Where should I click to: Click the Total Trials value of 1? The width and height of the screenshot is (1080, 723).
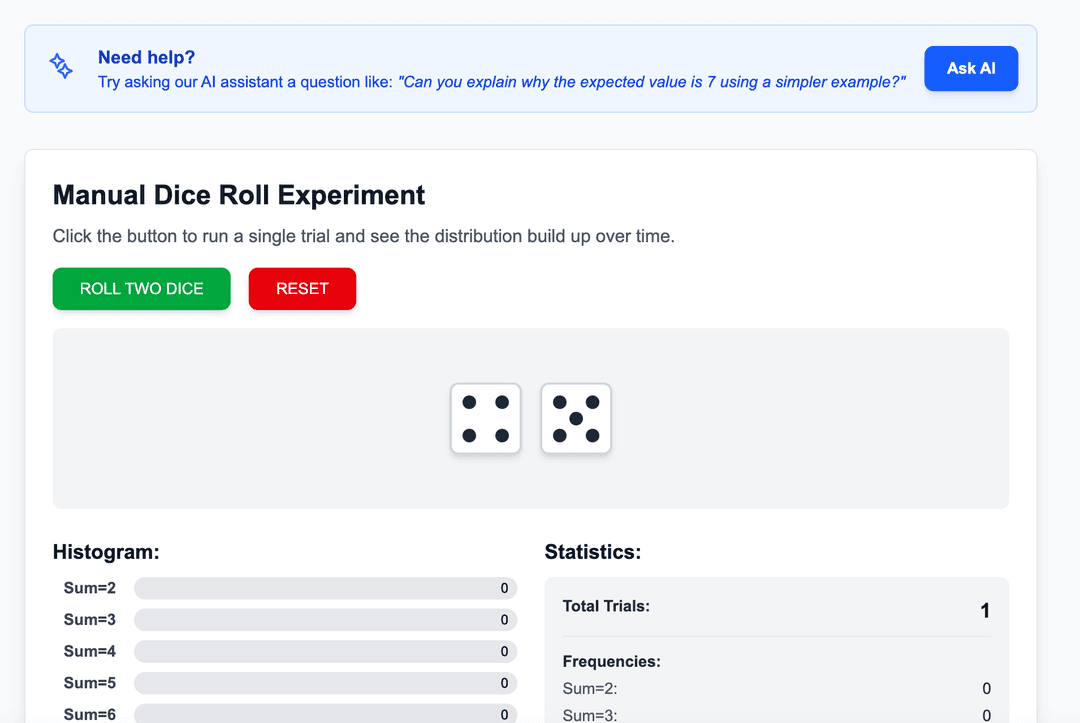point(984,611)
